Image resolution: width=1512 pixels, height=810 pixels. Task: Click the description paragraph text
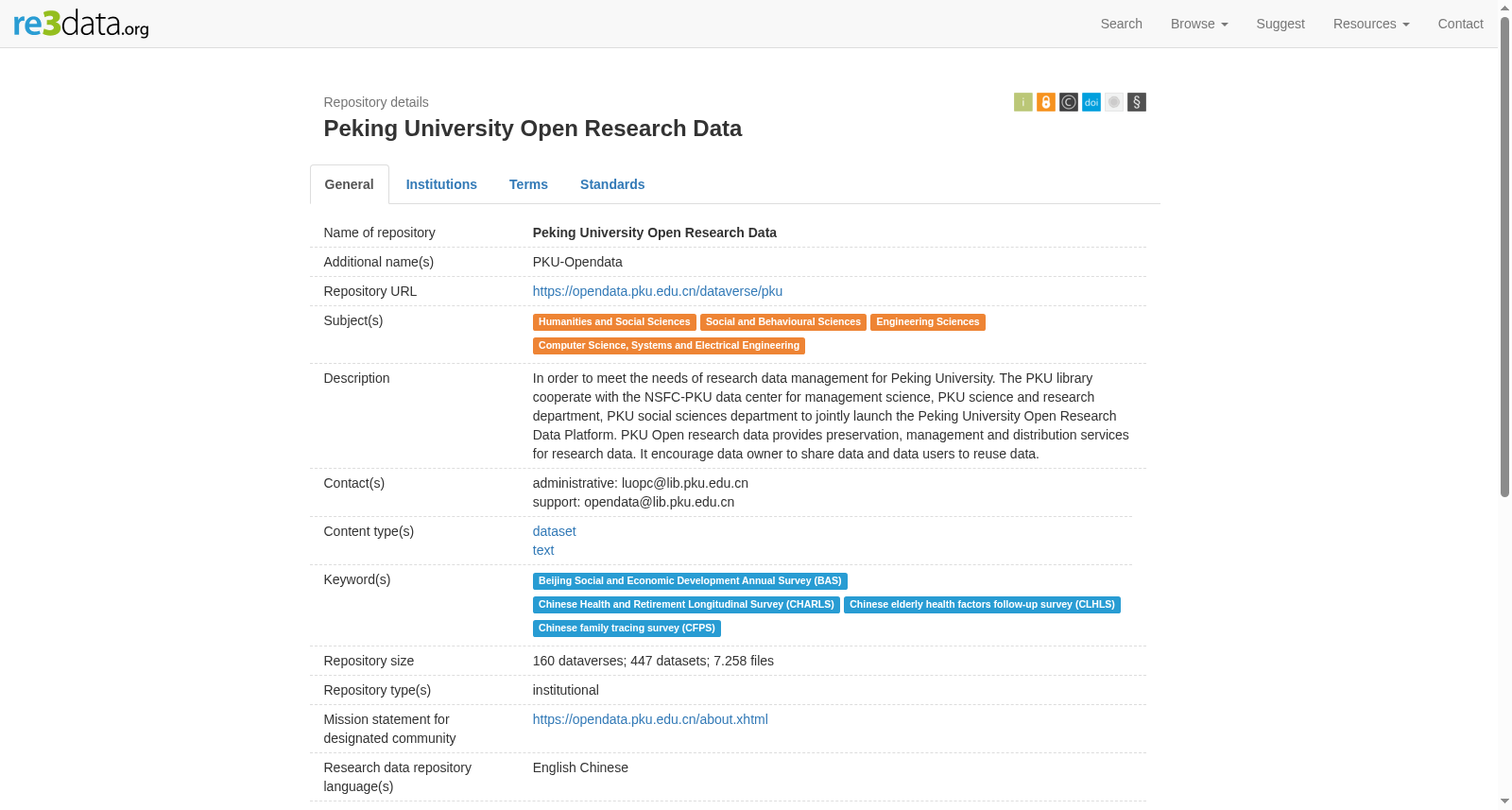tap(831, 416)
